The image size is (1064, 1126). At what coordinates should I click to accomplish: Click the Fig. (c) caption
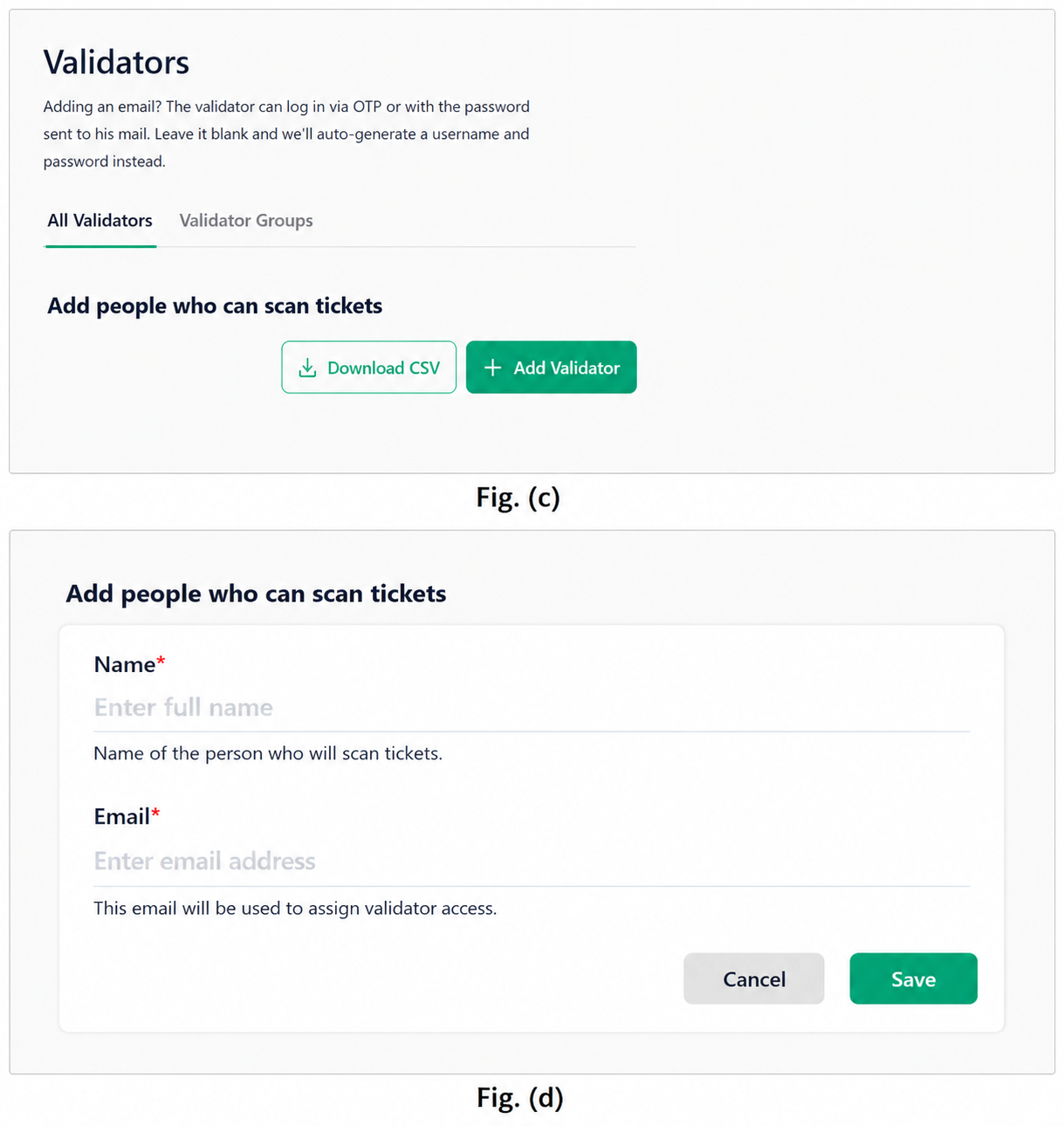click(518, 498)
